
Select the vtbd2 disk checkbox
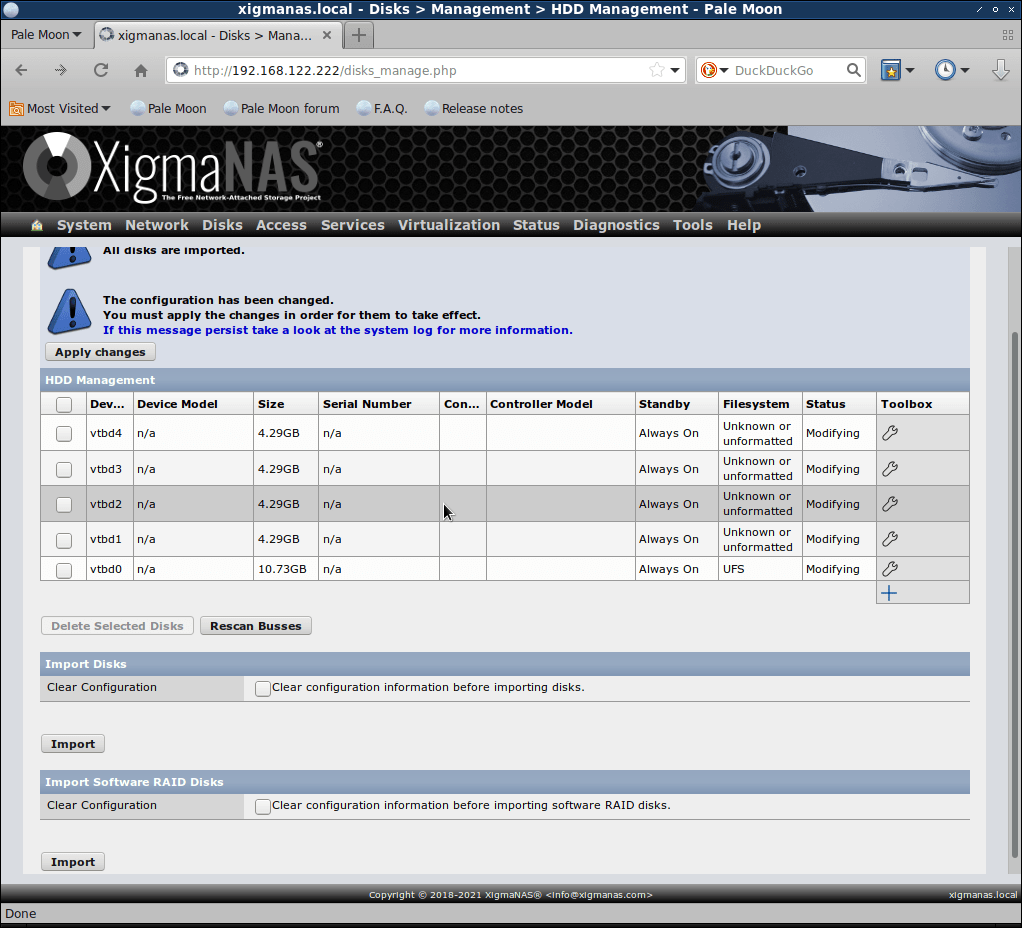point(64,504)
